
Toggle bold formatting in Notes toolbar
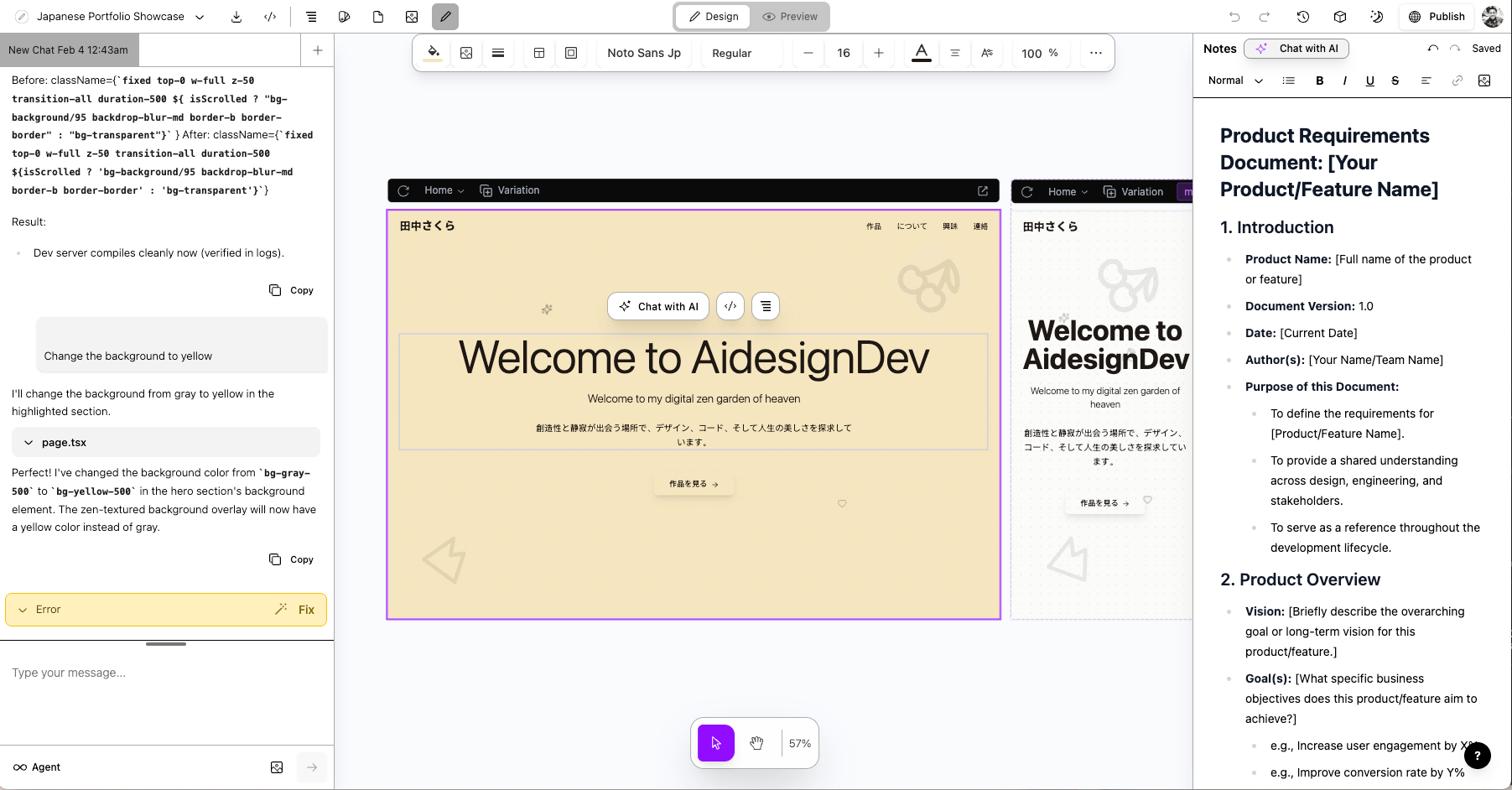[1318, 81]
